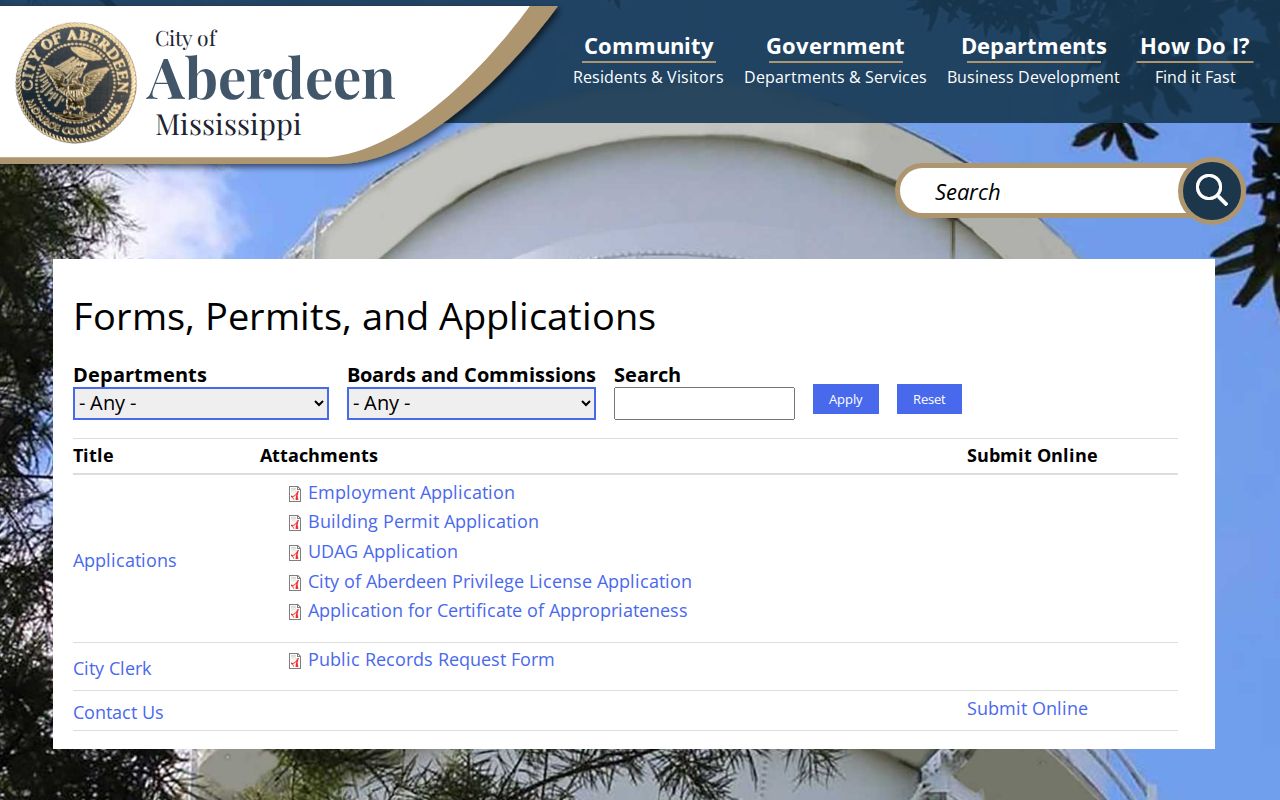Click the Attachments column header

point(319,456)
